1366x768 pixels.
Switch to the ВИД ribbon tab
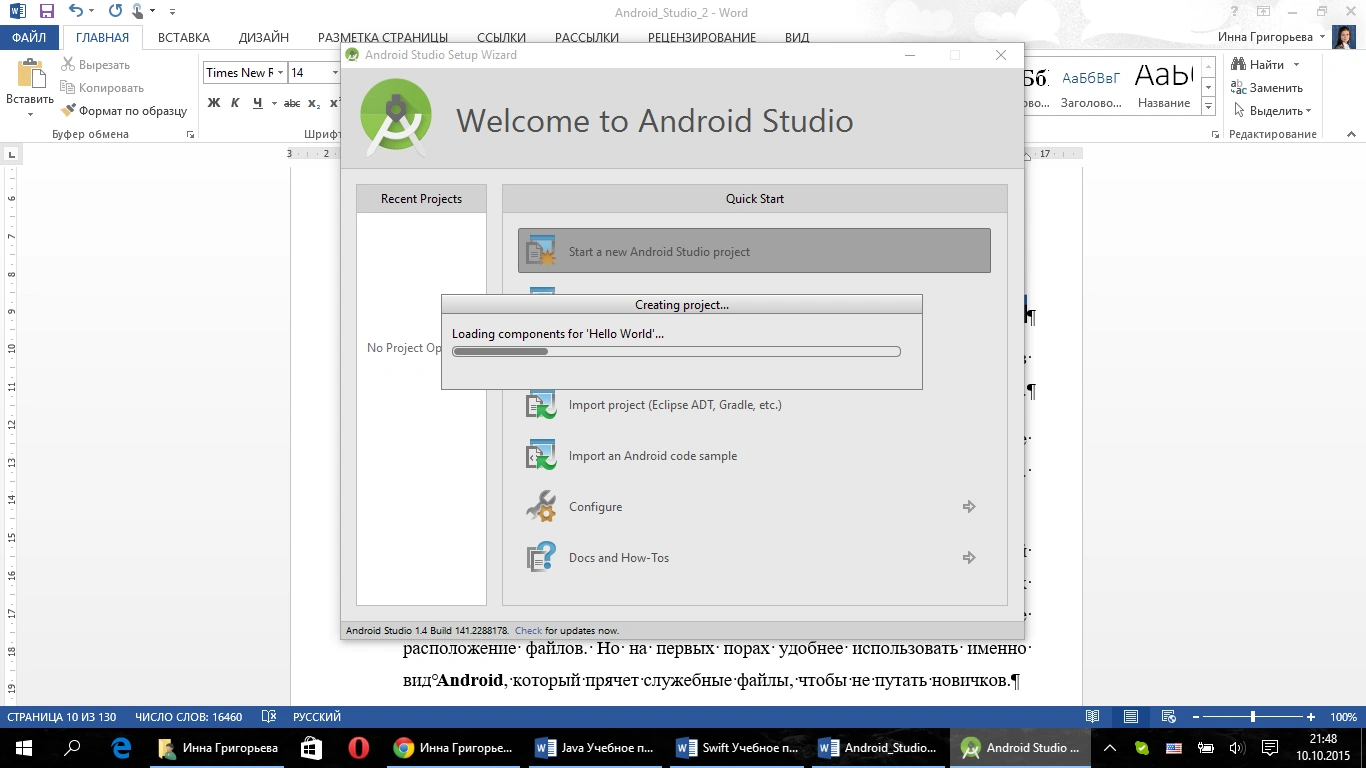coord(797,38)
